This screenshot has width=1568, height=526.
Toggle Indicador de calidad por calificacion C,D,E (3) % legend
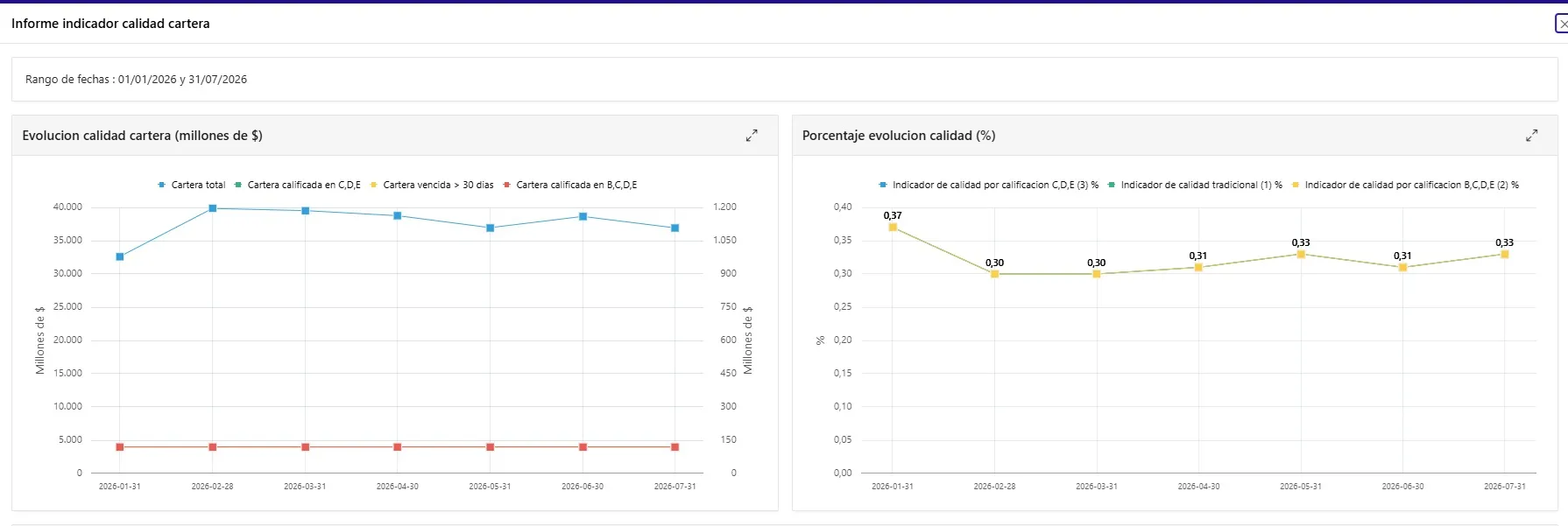(x=988, y=185)
